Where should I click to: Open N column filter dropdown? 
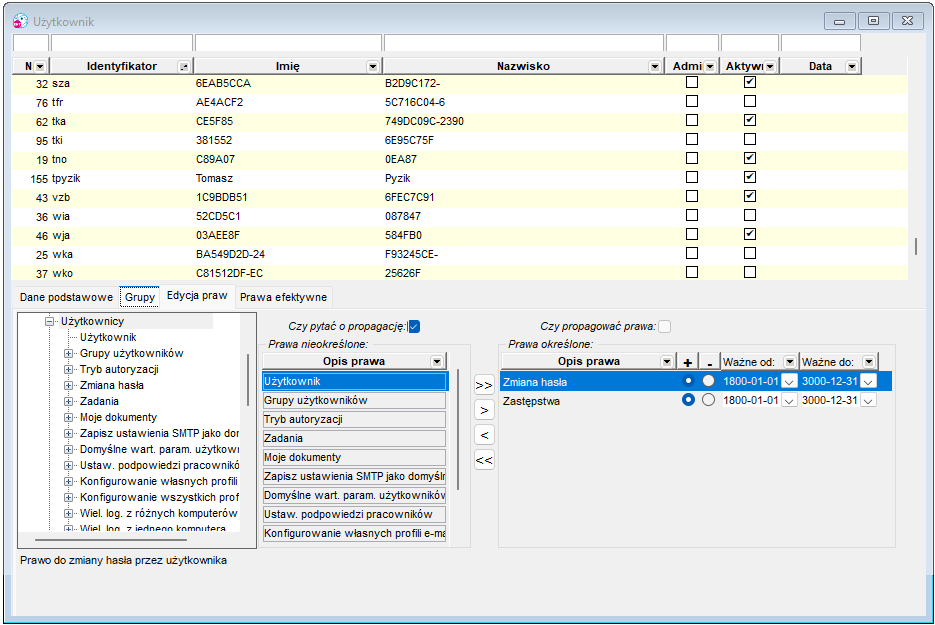click(x=40, y=66)
